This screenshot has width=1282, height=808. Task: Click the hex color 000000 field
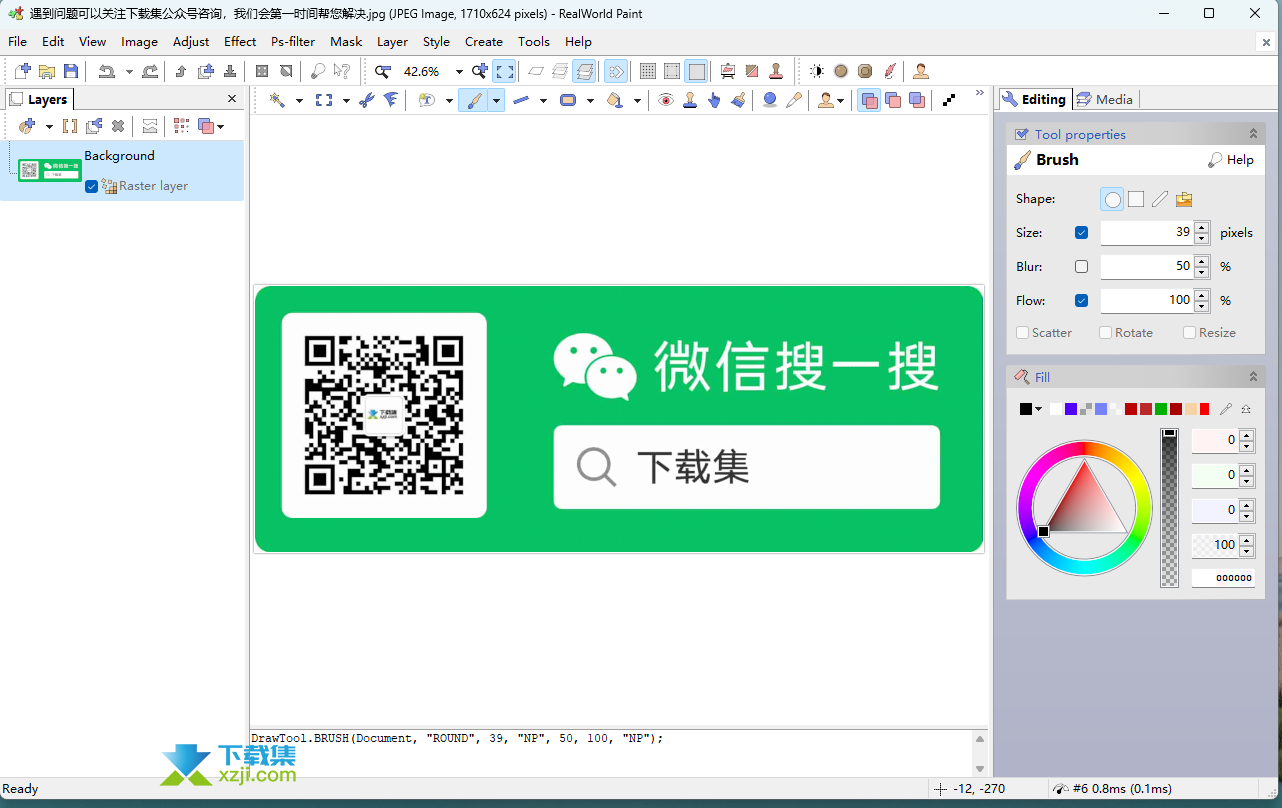[x=1223, y=578]
